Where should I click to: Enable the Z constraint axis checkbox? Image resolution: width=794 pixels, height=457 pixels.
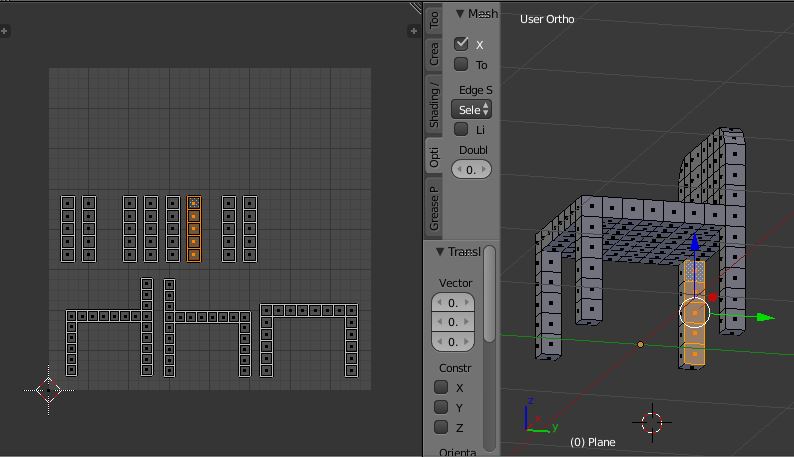click(x=441, y=427)
